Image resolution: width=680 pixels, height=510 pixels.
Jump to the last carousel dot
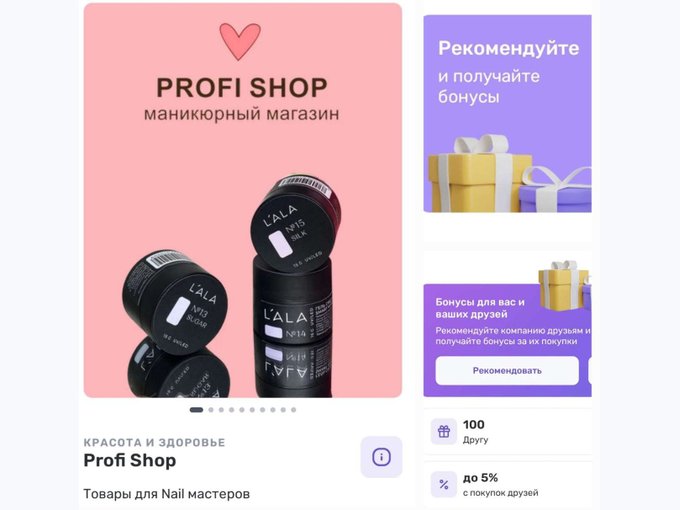[x=294, y=410]
